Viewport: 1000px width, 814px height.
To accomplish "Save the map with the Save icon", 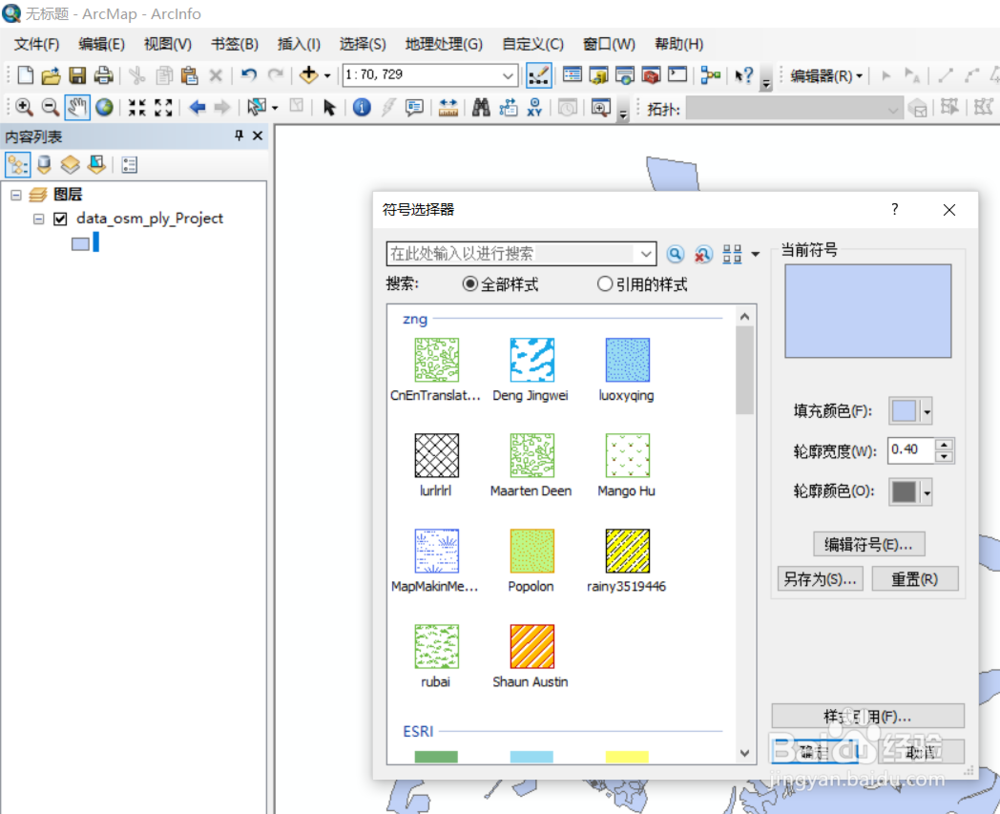I will 77,76.
